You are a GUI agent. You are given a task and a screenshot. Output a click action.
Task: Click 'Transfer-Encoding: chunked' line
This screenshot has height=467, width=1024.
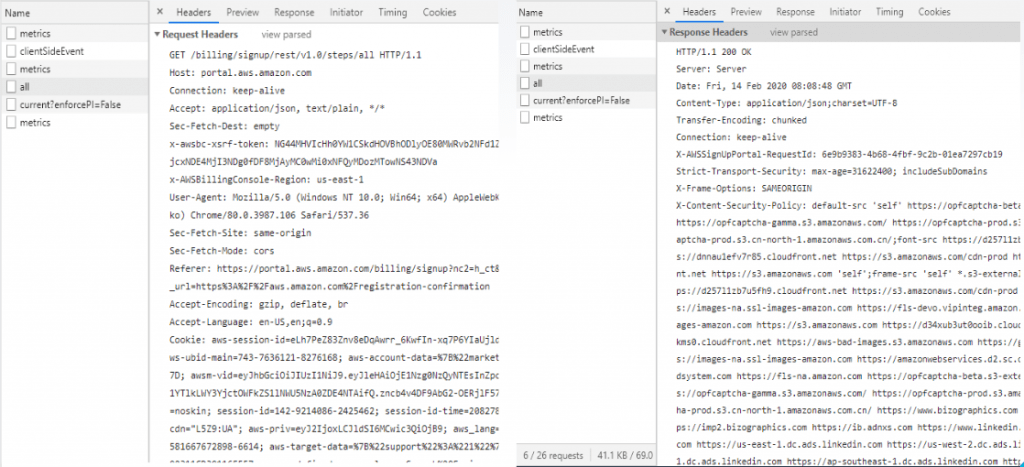741,120
